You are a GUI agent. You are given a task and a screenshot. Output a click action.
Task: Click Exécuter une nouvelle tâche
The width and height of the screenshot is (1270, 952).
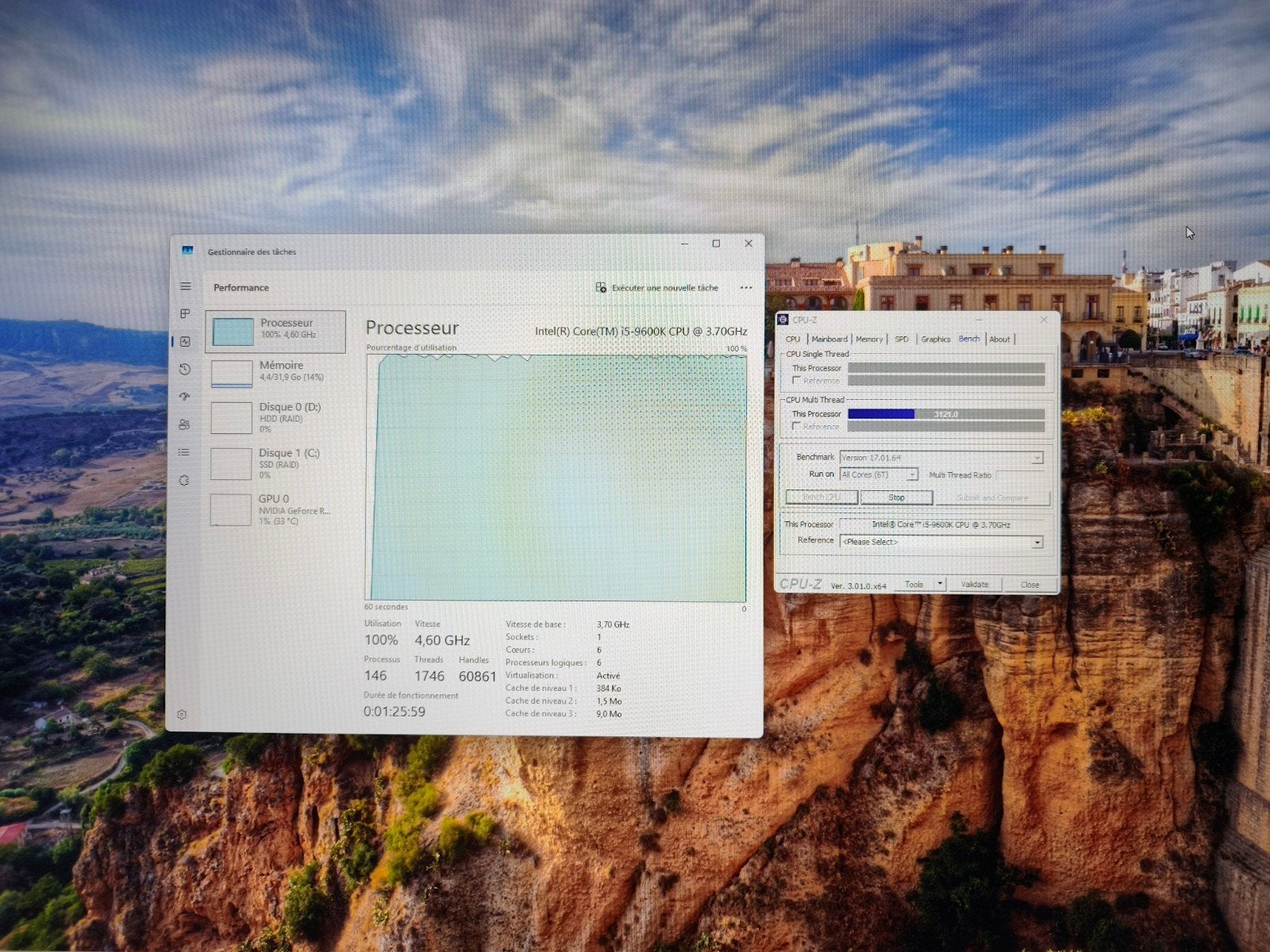tap(657, 287)
